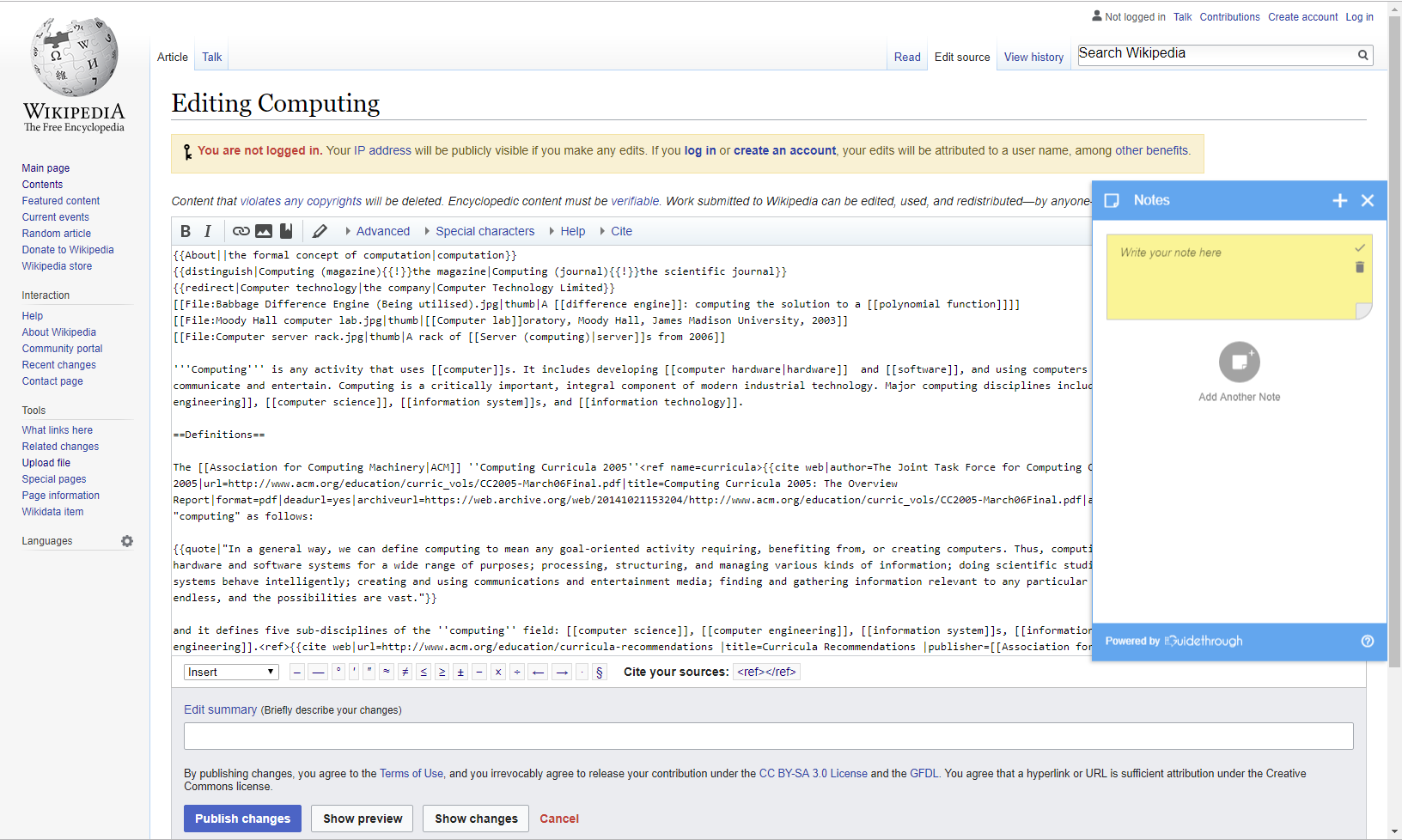Click the Guidethrough logo in Notes footer

1204,641
